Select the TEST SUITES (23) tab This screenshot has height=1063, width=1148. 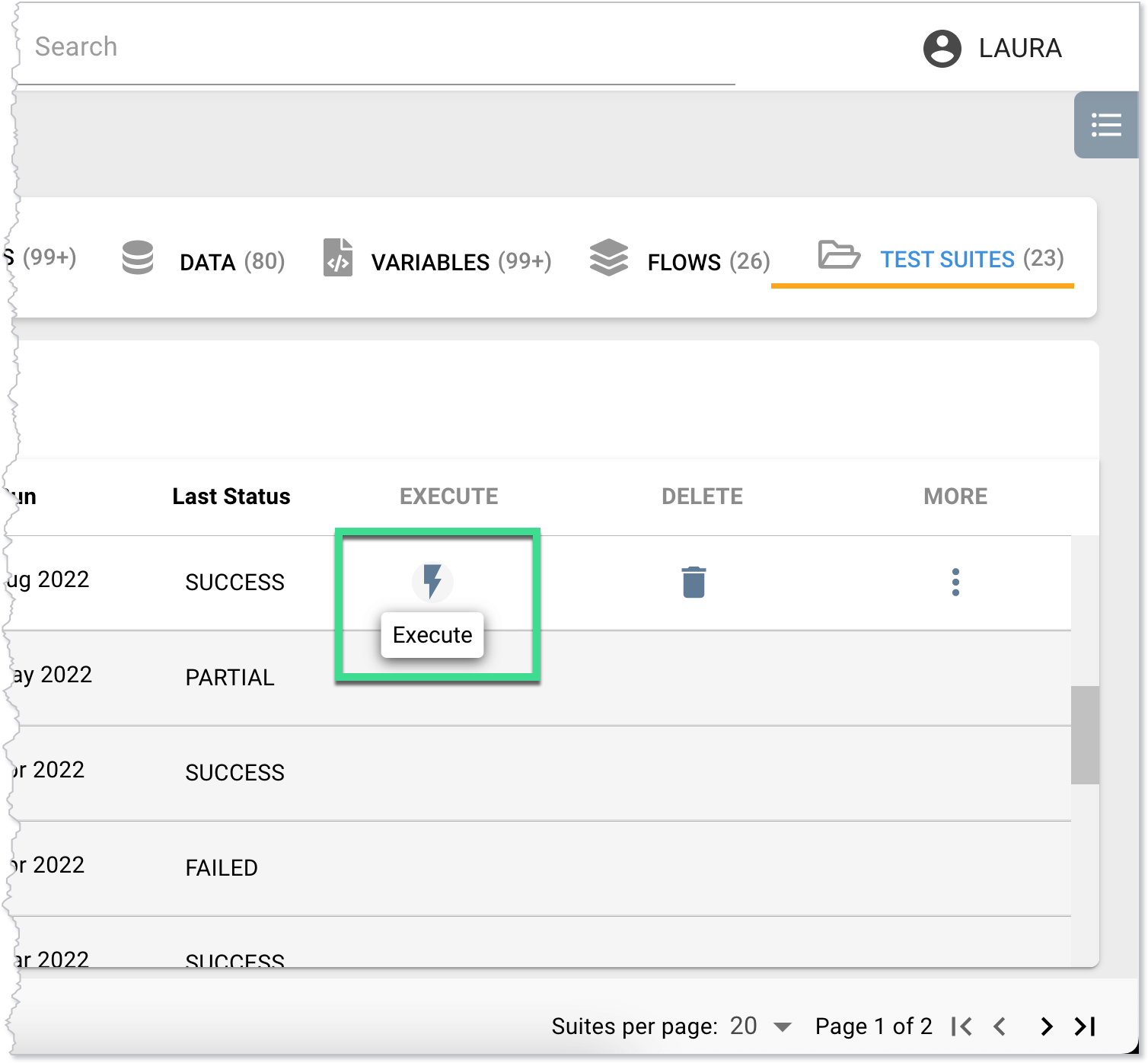[x=971, y=260]
